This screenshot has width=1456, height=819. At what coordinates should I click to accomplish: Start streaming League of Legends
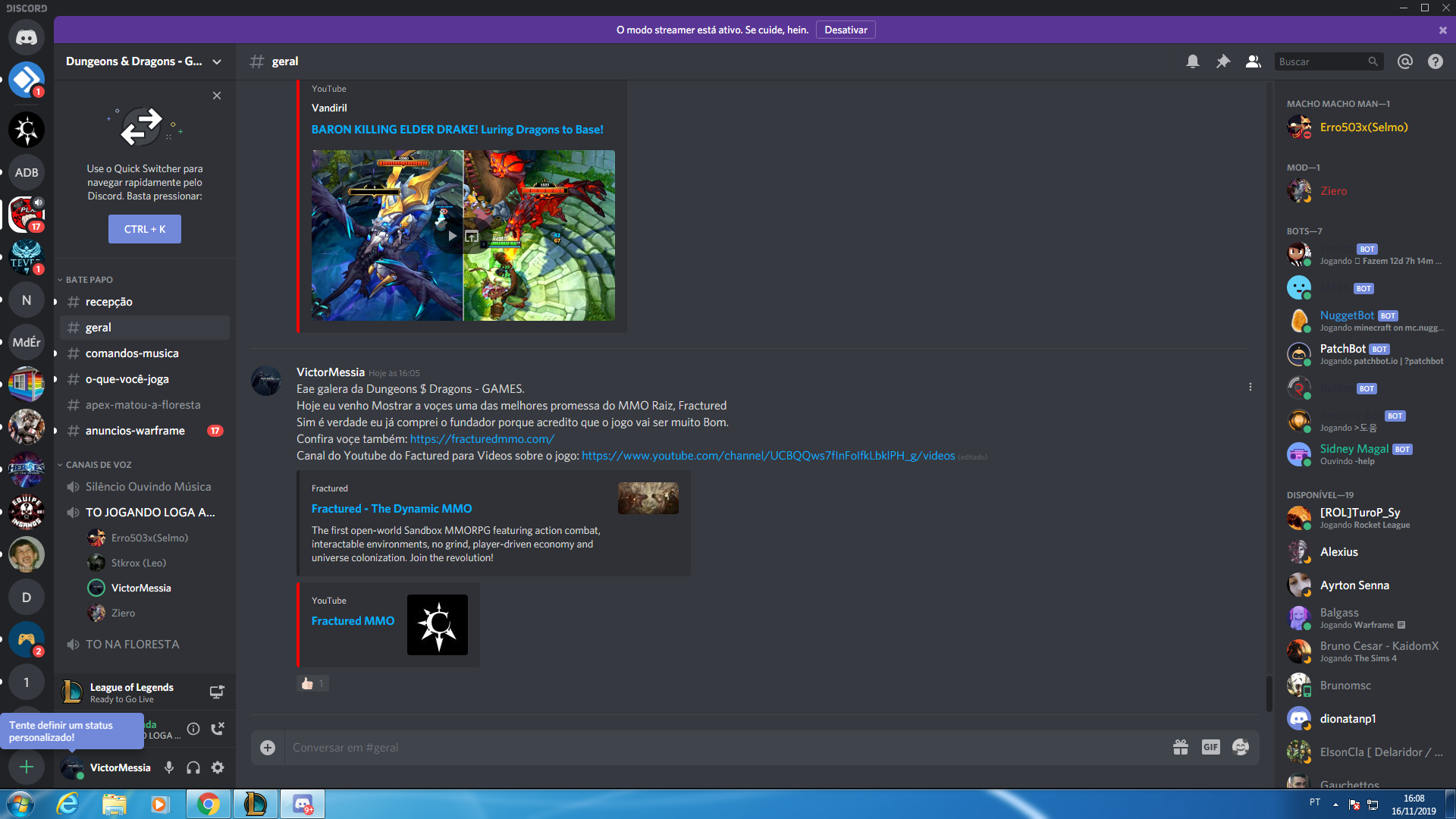tap(217, 692)
